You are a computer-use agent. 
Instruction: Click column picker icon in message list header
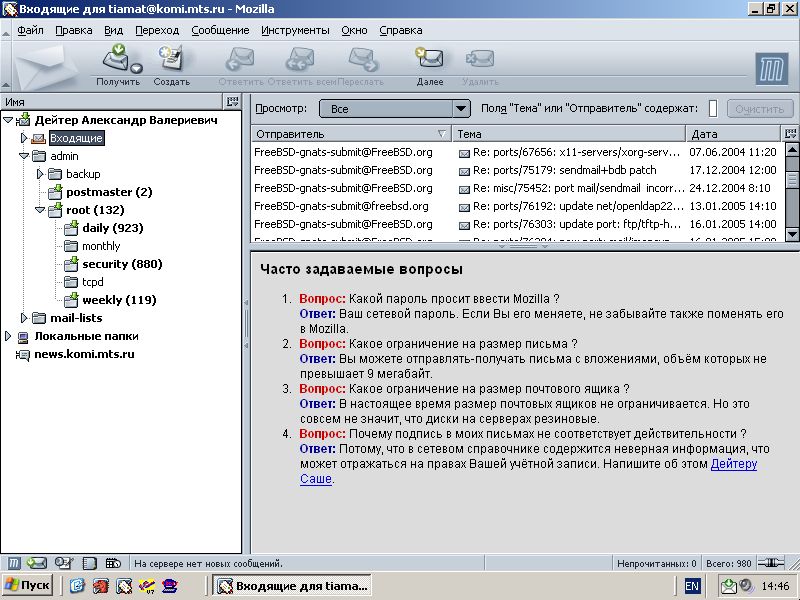click(791, 133)
